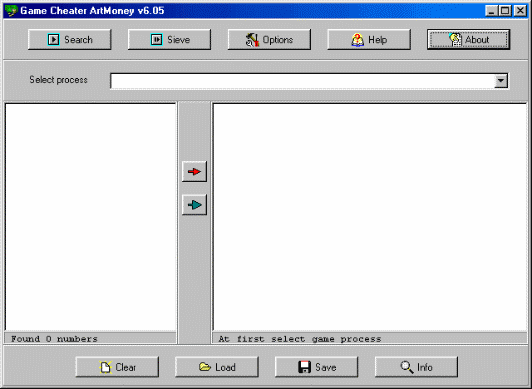Click the "Found 0 numbers" status text
Viewport: 532px width, 389px height.
click(x=54, y=339)
